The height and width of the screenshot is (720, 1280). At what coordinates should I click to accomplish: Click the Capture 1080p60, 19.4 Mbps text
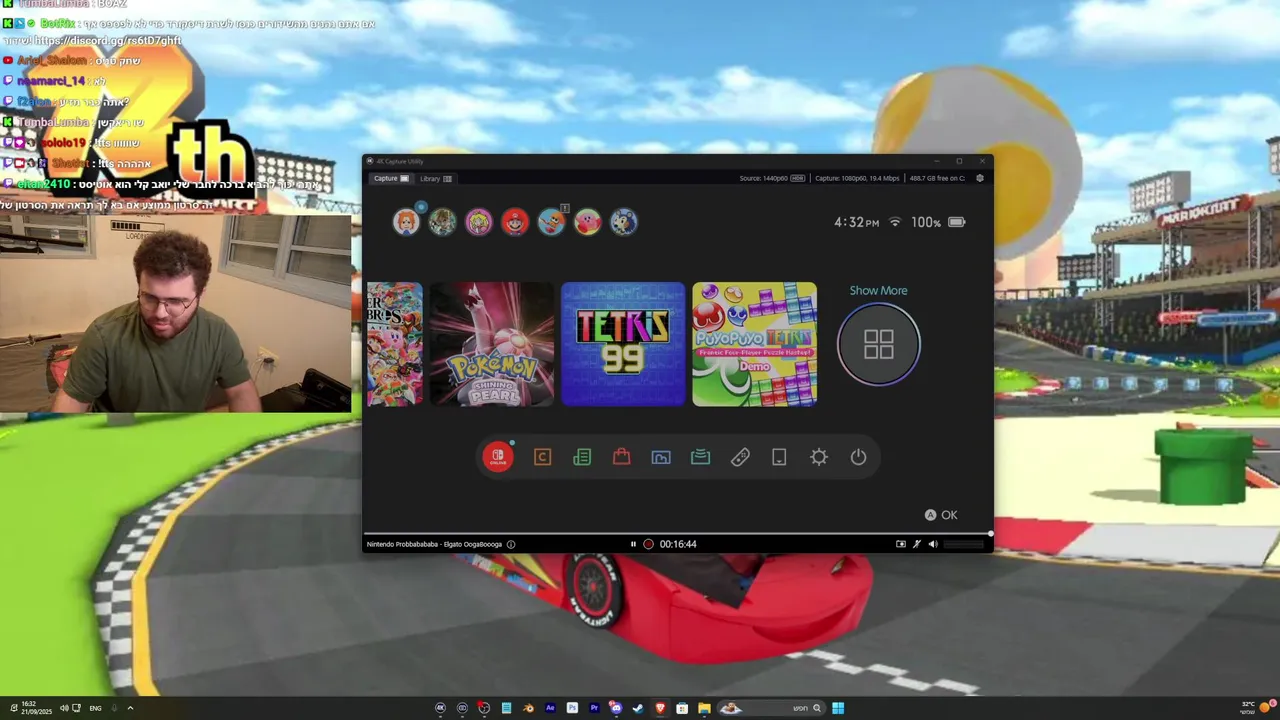point(857,178)
